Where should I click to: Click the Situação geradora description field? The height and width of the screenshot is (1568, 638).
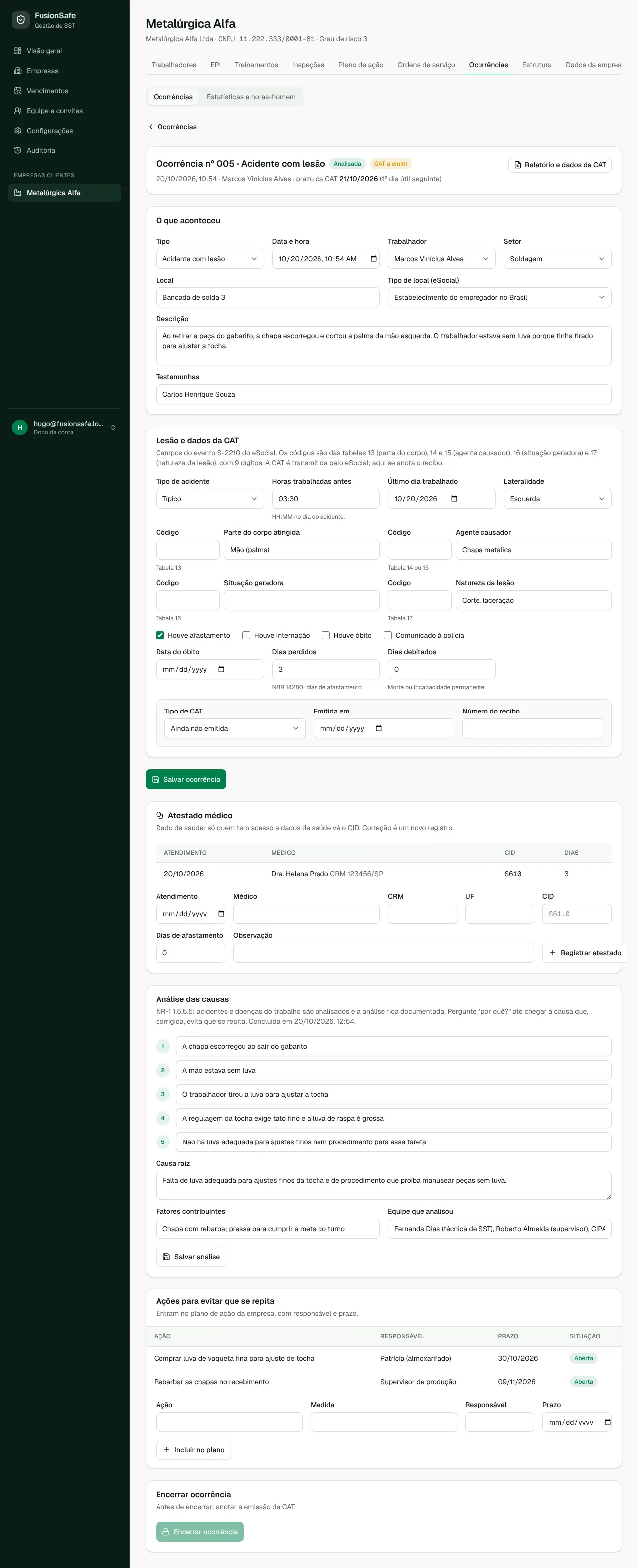pos(302,600)
